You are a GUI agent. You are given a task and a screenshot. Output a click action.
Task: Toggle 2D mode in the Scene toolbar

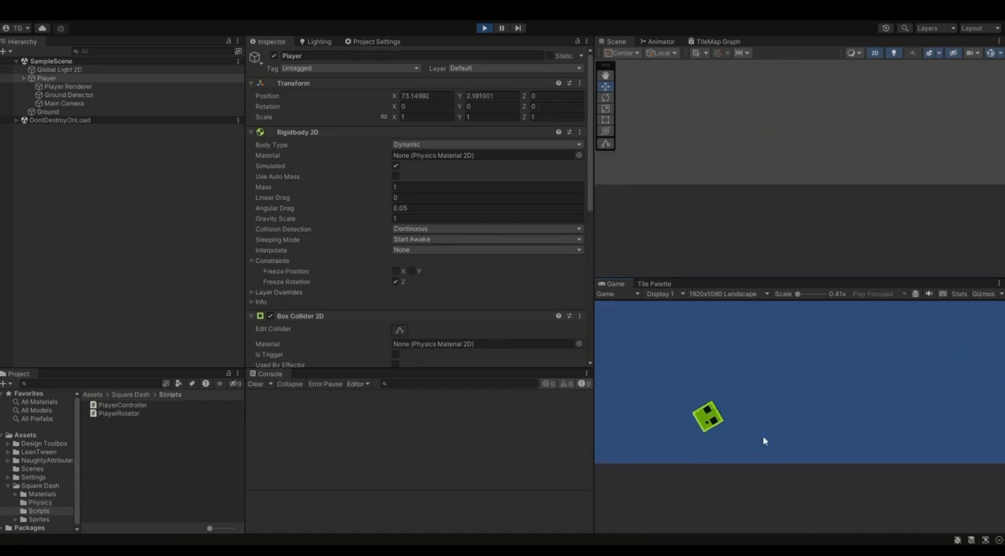875,53
